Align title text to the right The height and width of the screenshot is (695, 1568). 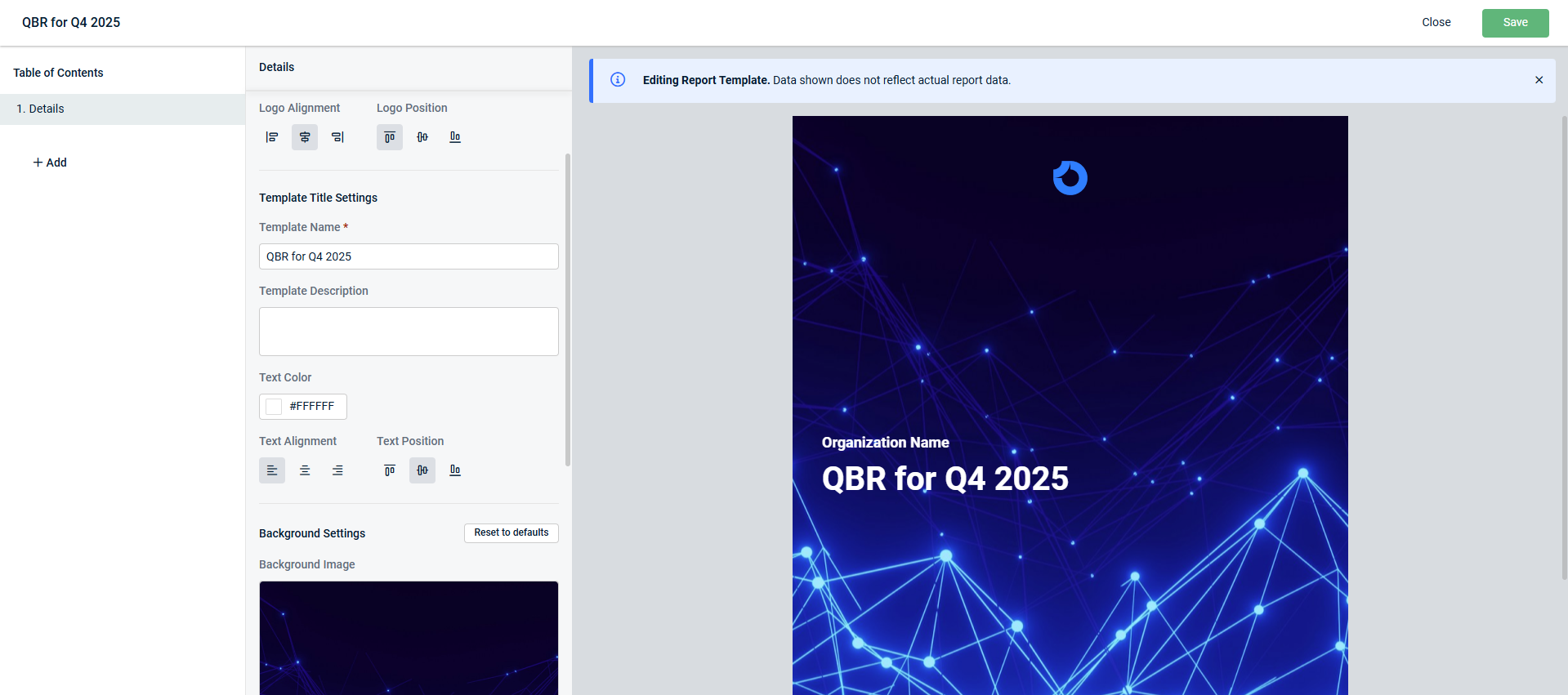pyautogui.click(x=337, y=470)
